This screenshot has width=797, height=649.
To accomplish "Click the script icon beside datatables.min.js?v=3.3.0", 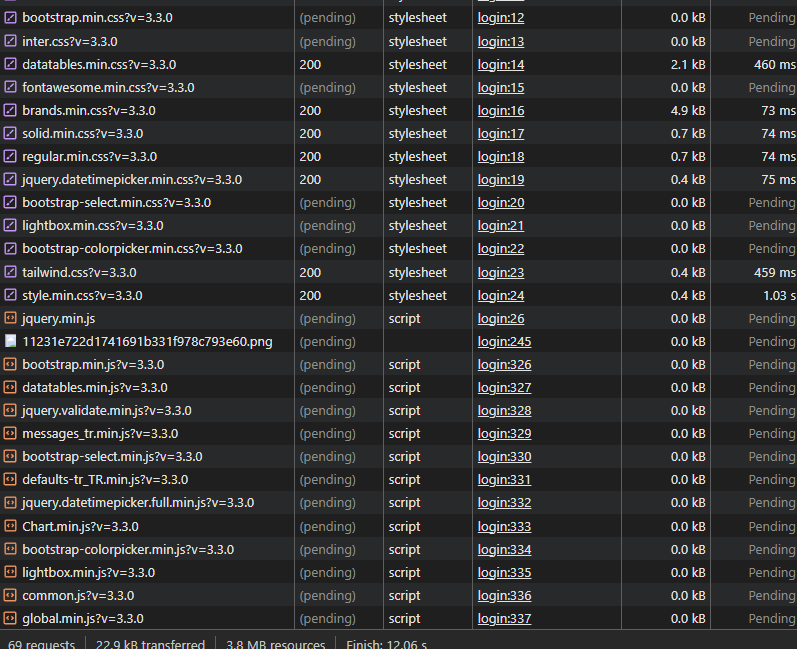I will click(x=10, y=388).
